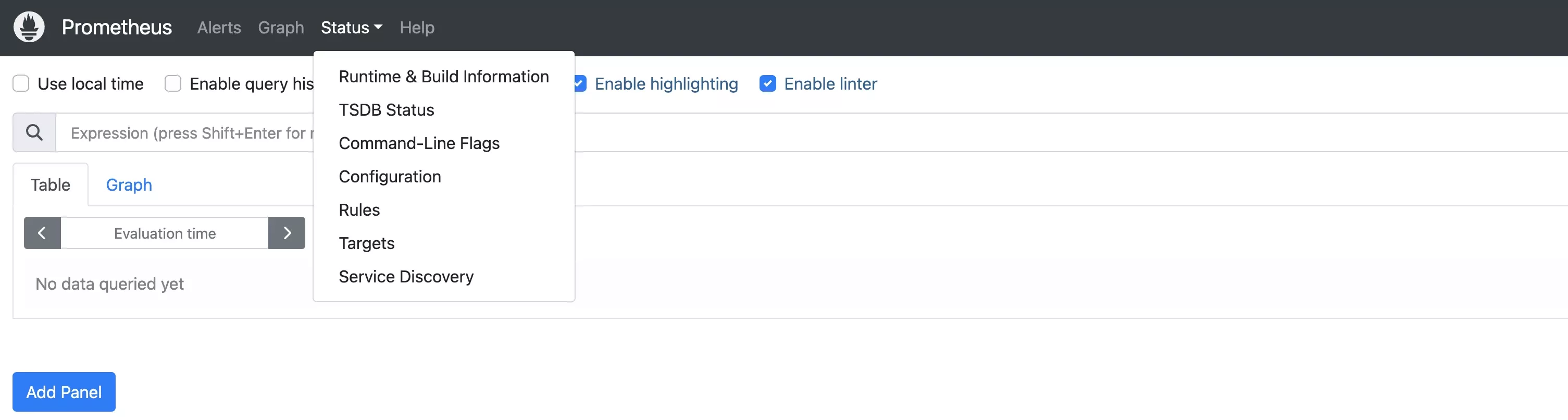Enable the query history checkbox
The height and width of the screenshot is (420, 1568).
(173, 83)
